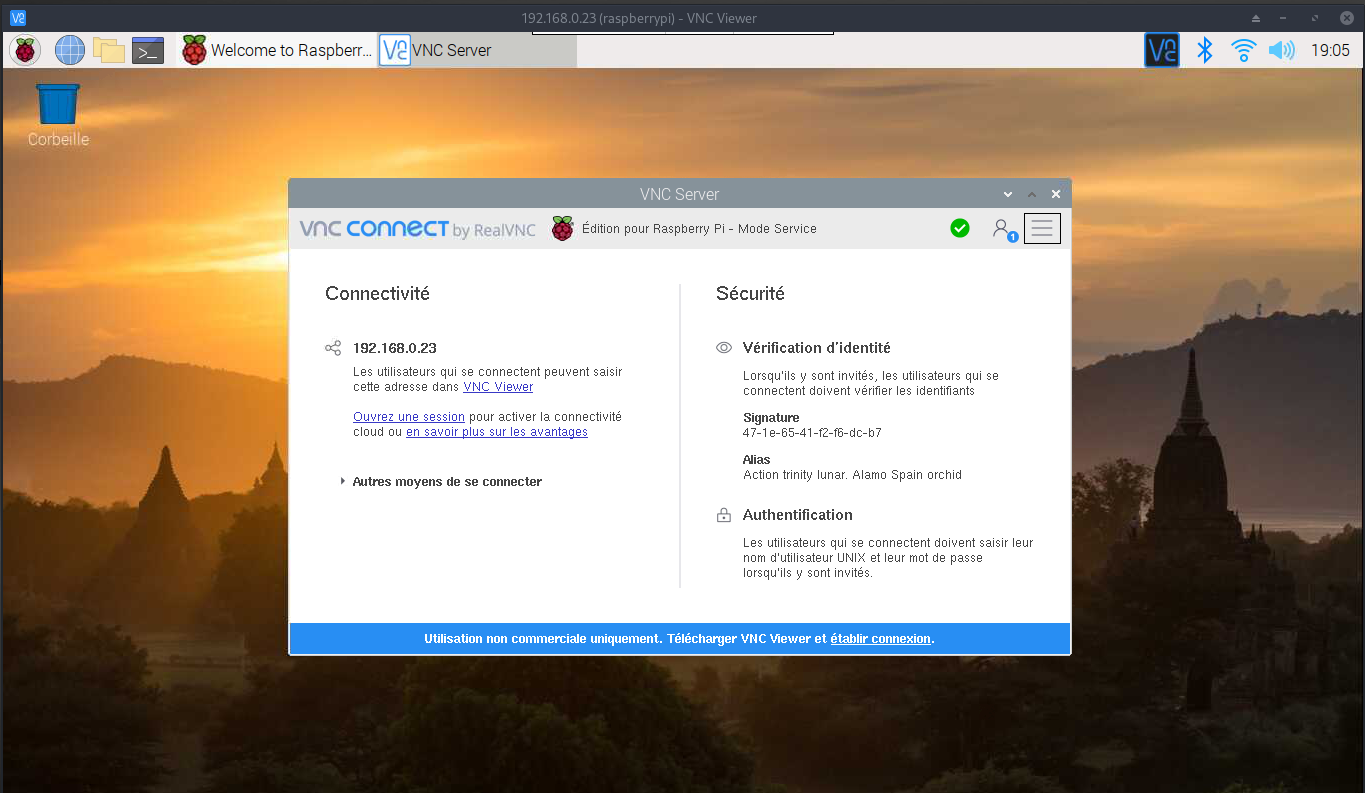Click the padlock icon by Authentification

pos(724,515)
